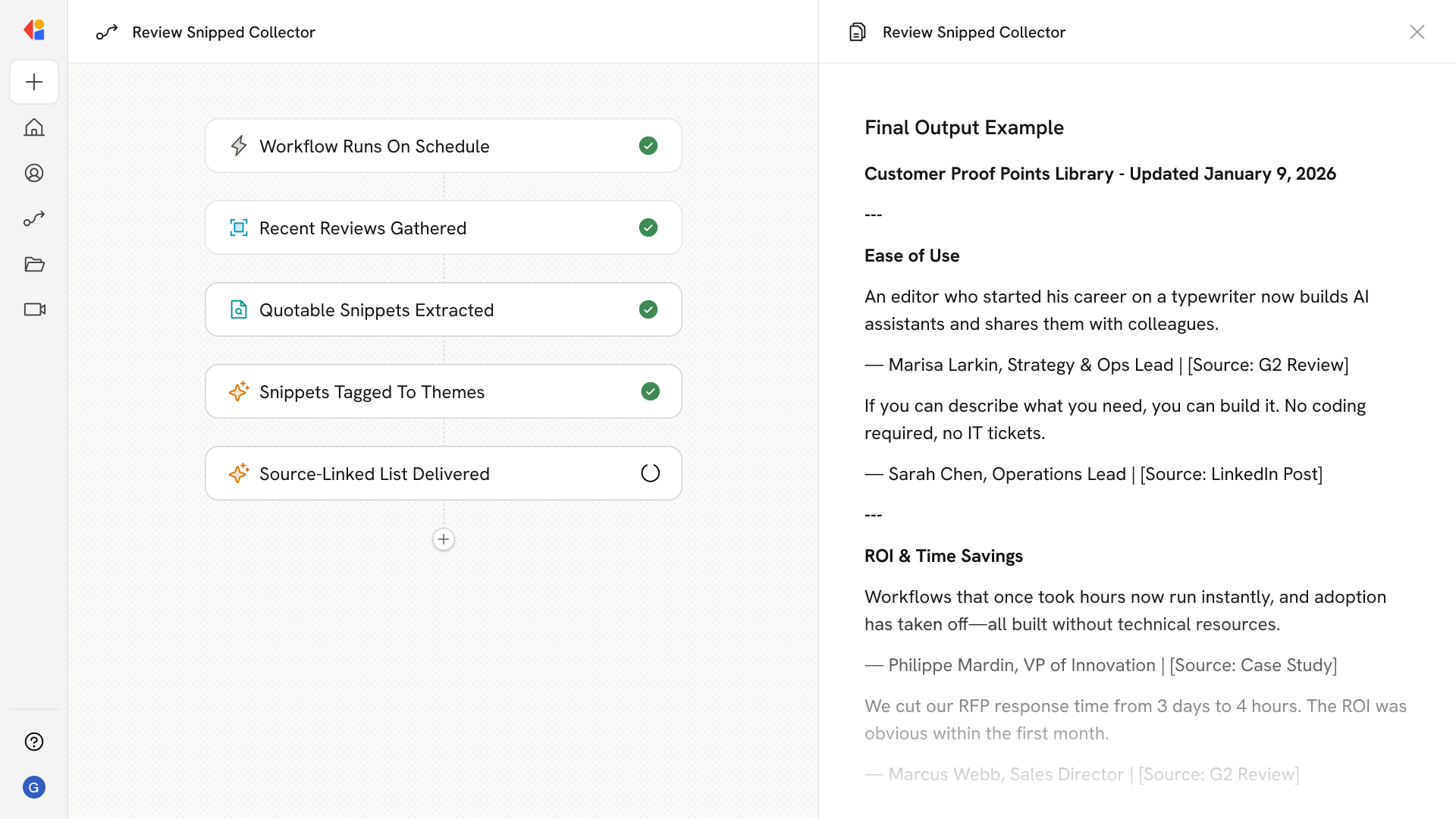
Task: Open the Files section in the sidebar
Action: tap(34, 264)
